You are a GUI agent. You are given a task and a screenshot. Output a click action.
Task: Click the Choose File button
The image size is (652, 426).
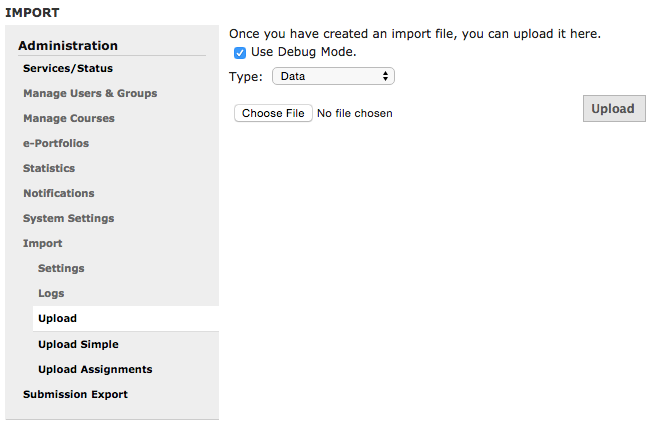pos(273,113)
